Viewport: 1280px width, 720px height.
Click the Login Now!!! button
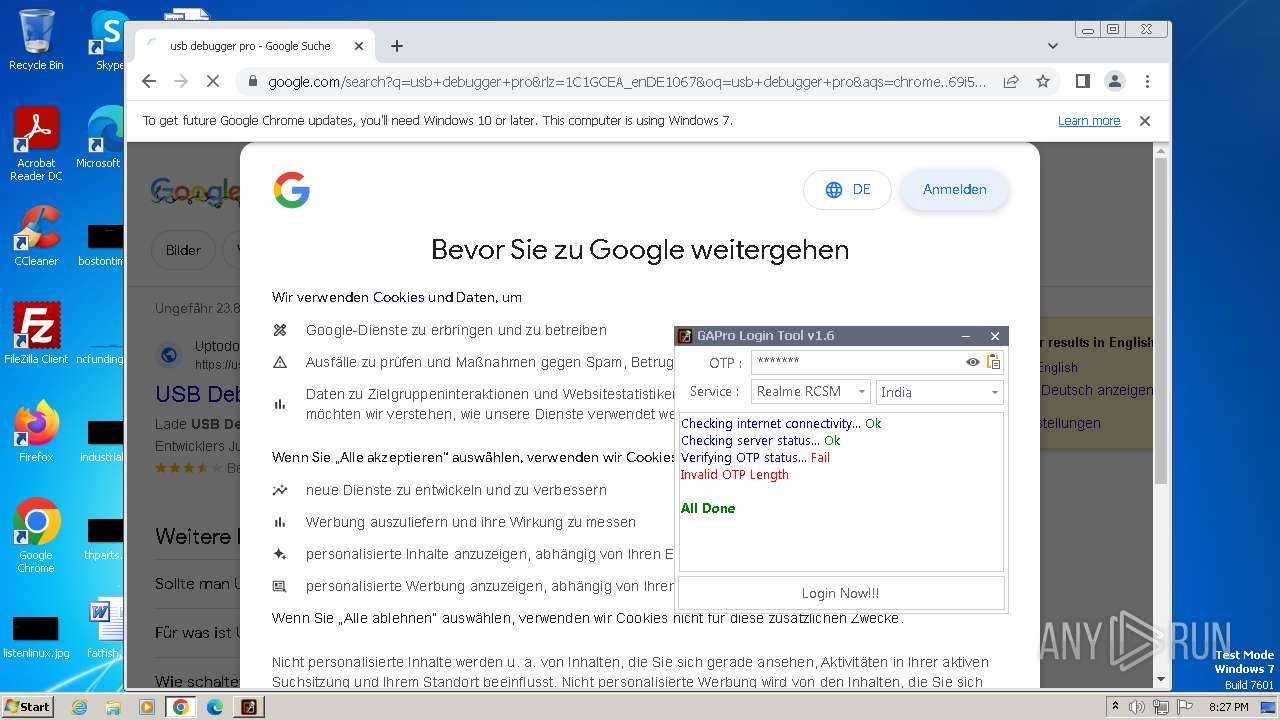(x=841, y=593)
